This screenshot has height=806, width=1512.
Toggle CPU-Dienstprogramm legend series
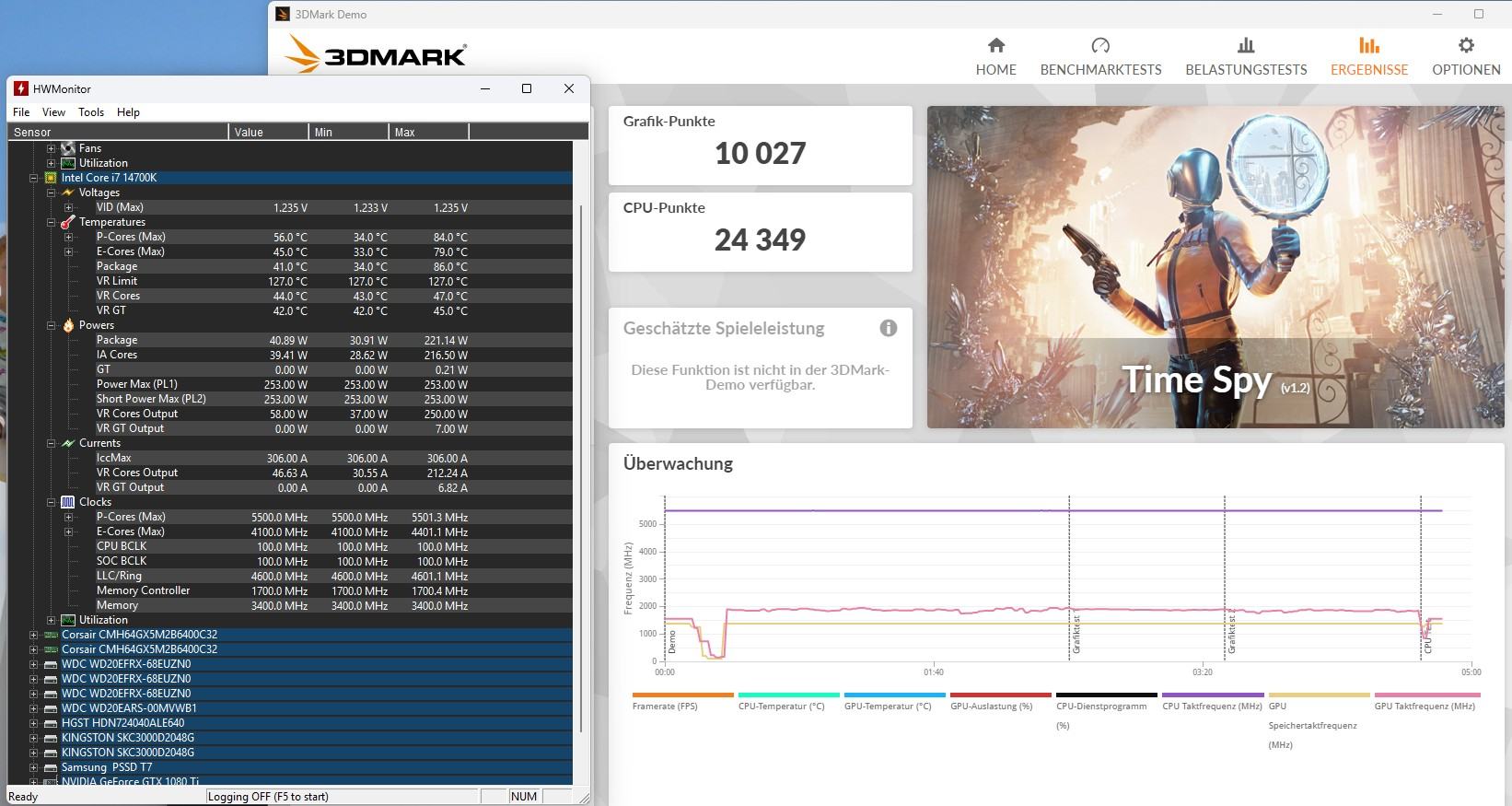pos(1106,710)
